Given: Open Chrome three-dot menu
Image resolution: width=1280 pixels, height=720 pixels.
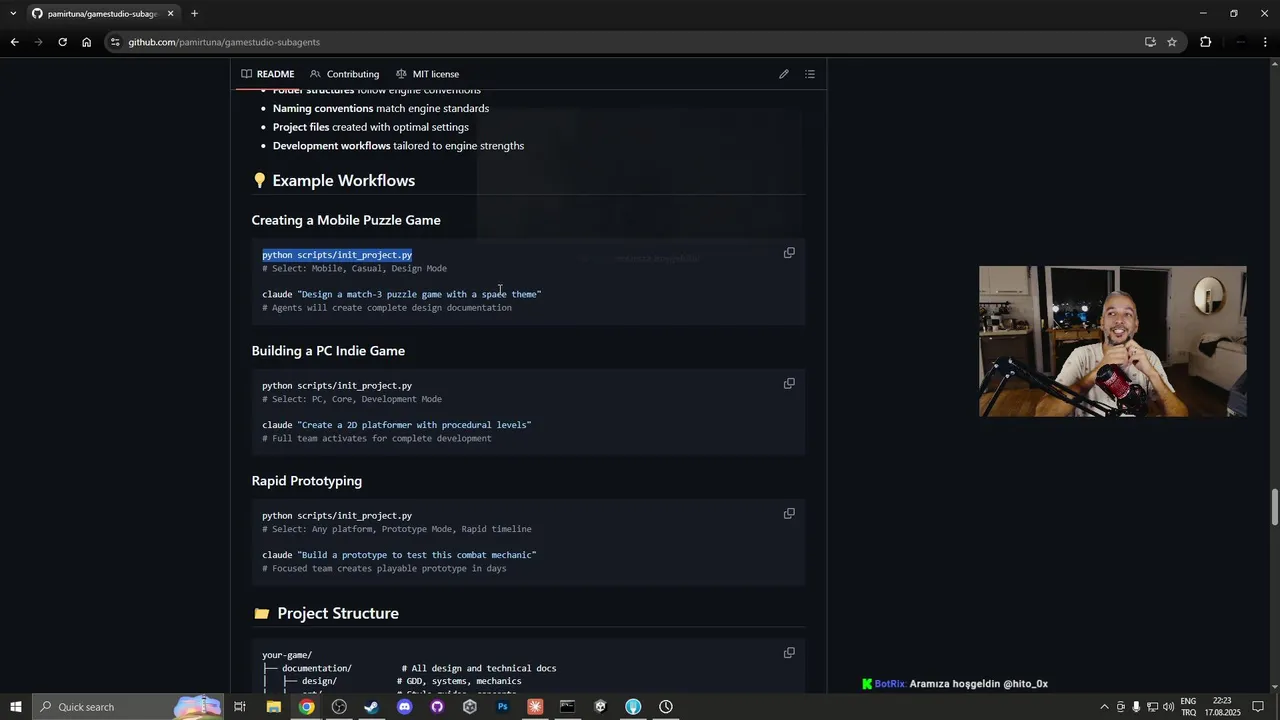Looking at the screenshot, I should point(1266,42).
